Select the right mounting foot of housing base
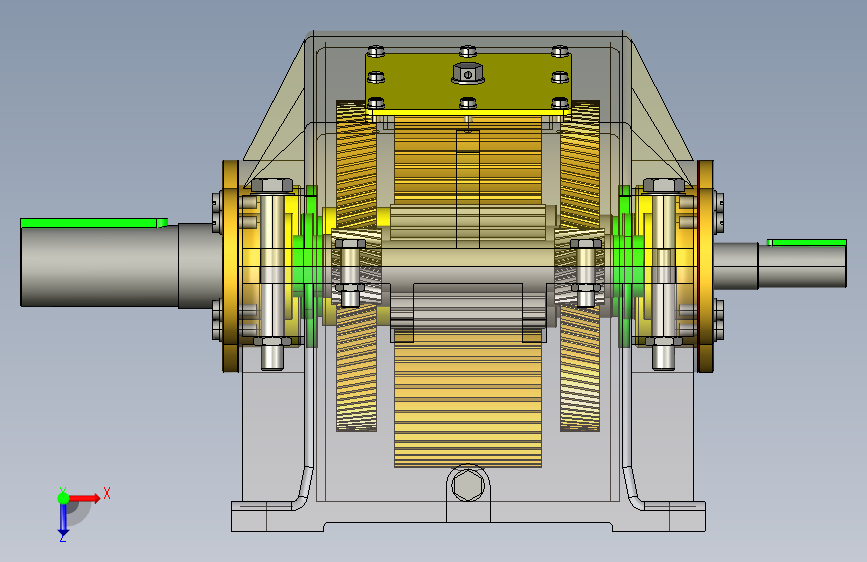Viewport: 867px width, 562px height. coord(659,517)
